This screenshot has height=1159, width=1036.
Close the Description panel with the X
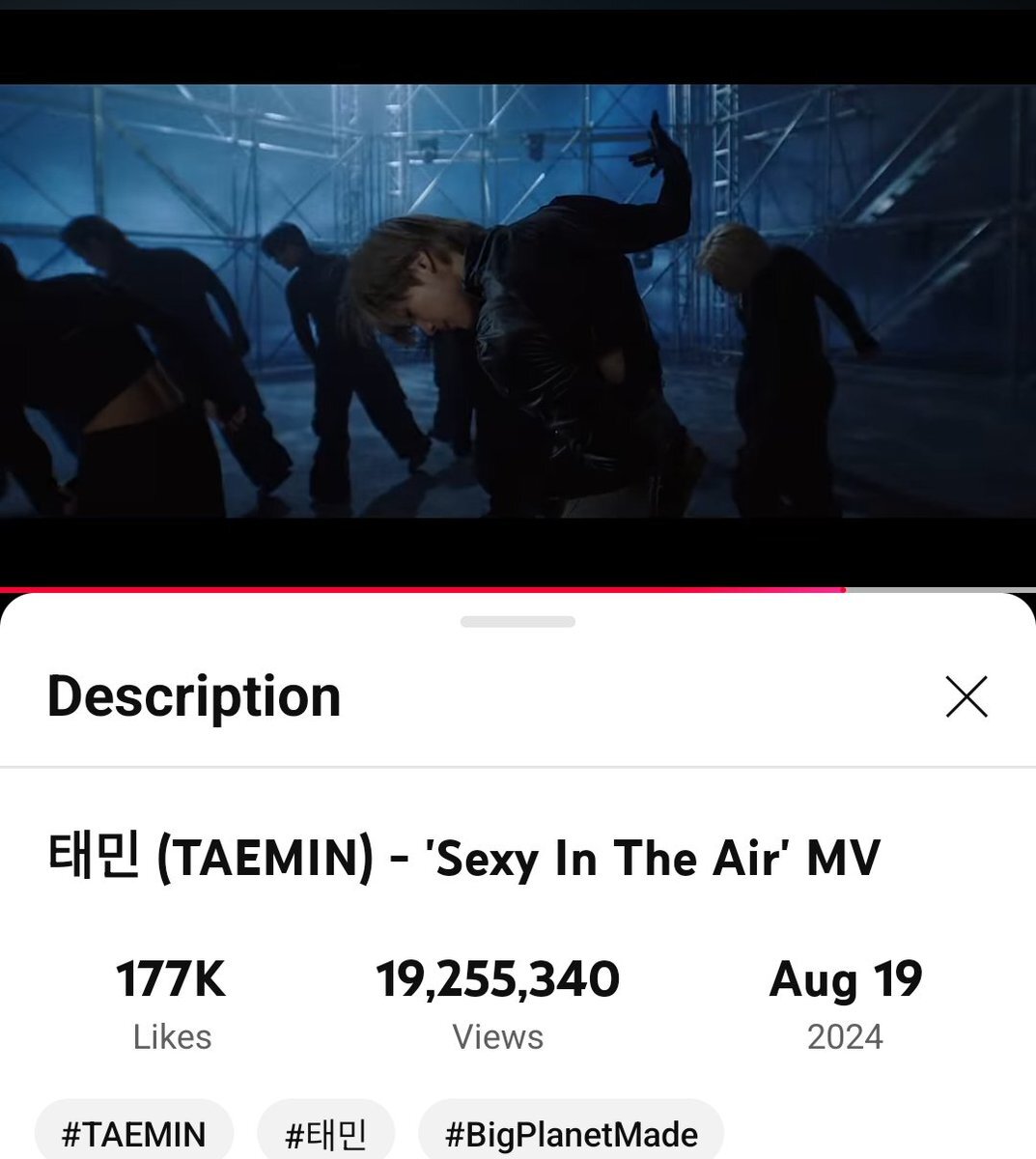(x=966, y=696)
